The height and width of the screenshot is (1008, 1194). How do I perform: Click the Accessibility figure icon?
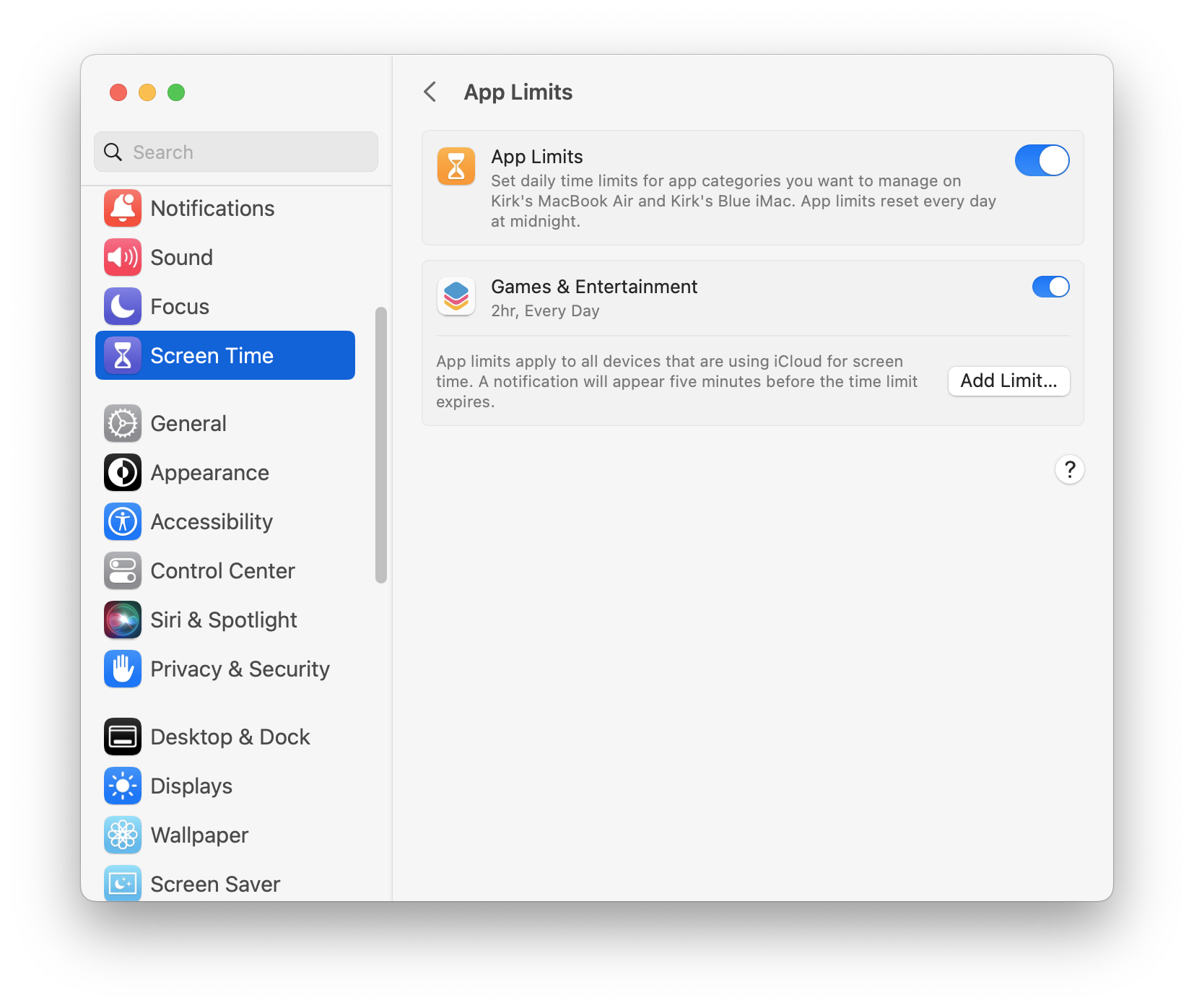coord(123,522)
